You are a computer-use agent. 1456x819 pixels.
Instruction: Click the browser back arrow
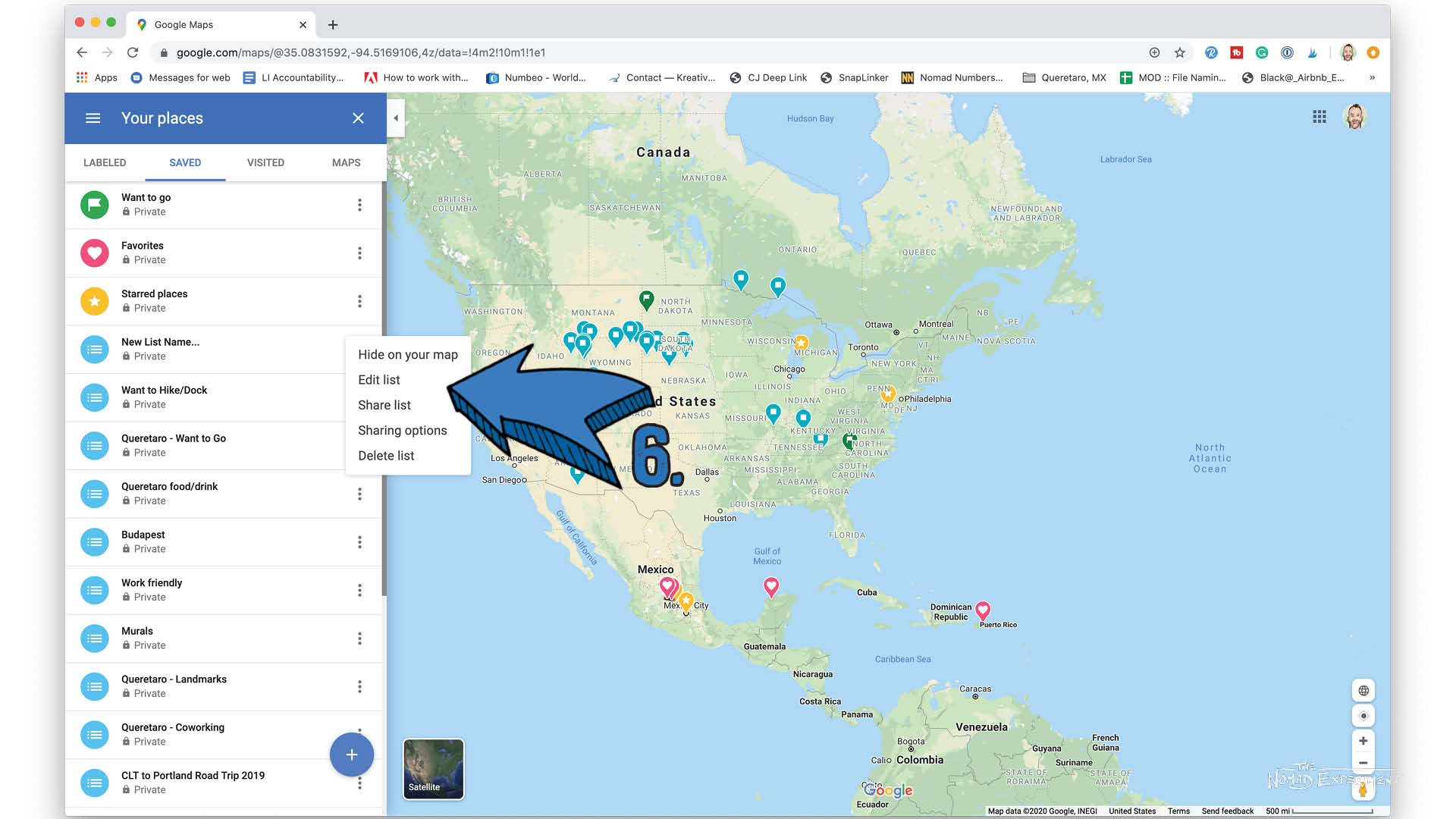(x=82, y=52)
